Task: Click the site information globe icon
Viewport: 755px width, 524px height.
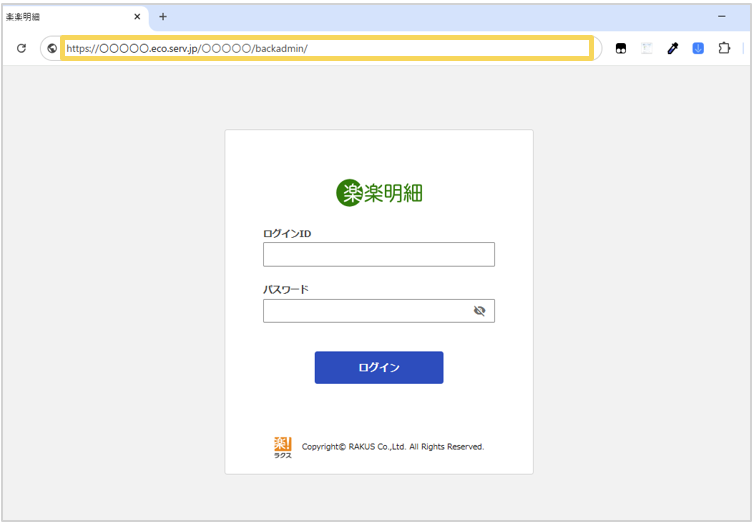Action: [52, 48]
